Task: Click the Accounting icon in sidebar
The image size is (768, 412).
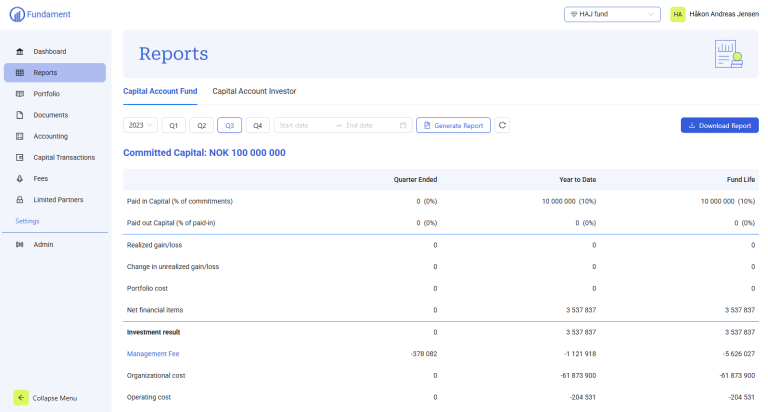Action: coord(20,136)
